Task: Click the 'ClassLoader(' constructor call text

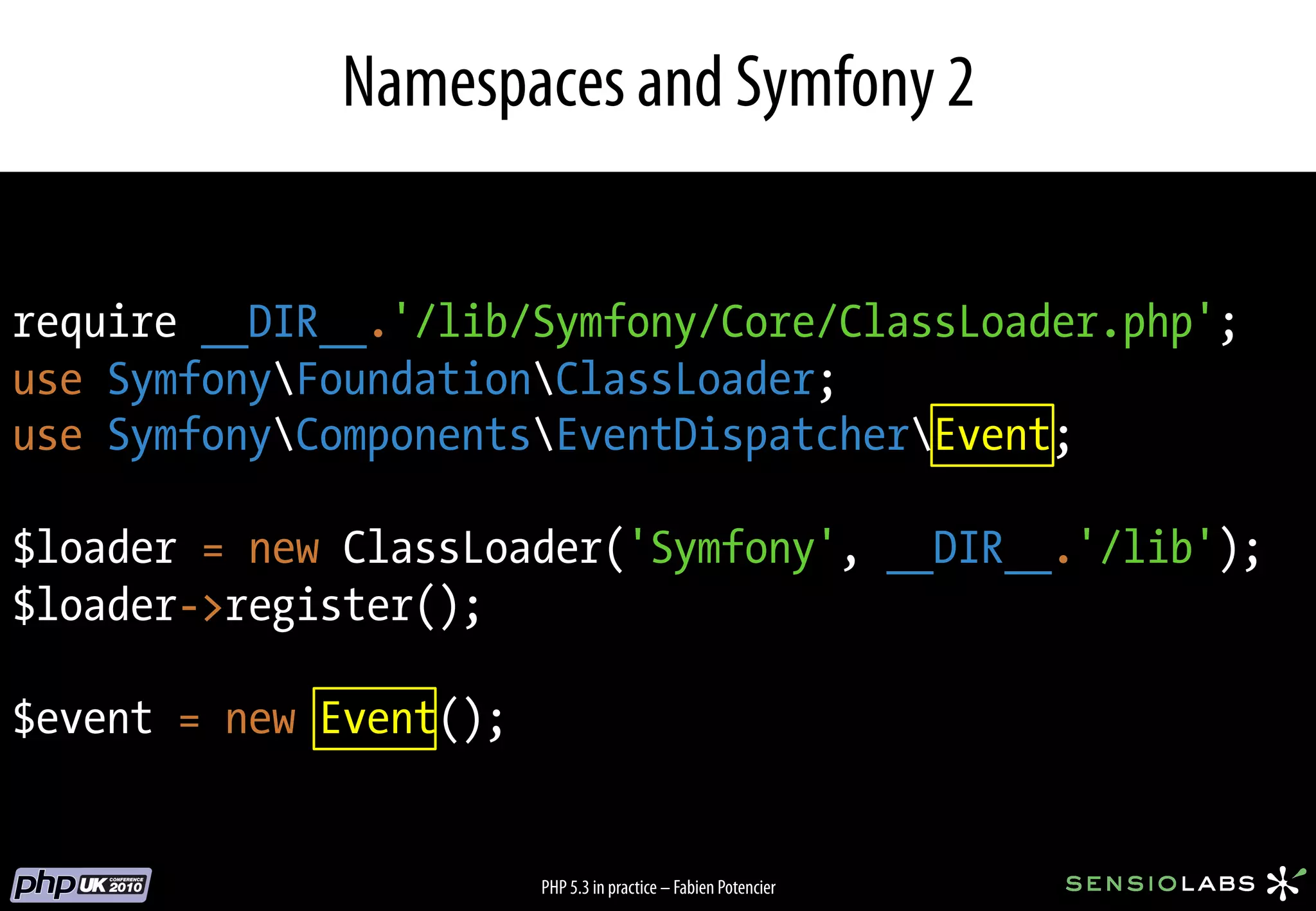Action: (x=484, y=549)
